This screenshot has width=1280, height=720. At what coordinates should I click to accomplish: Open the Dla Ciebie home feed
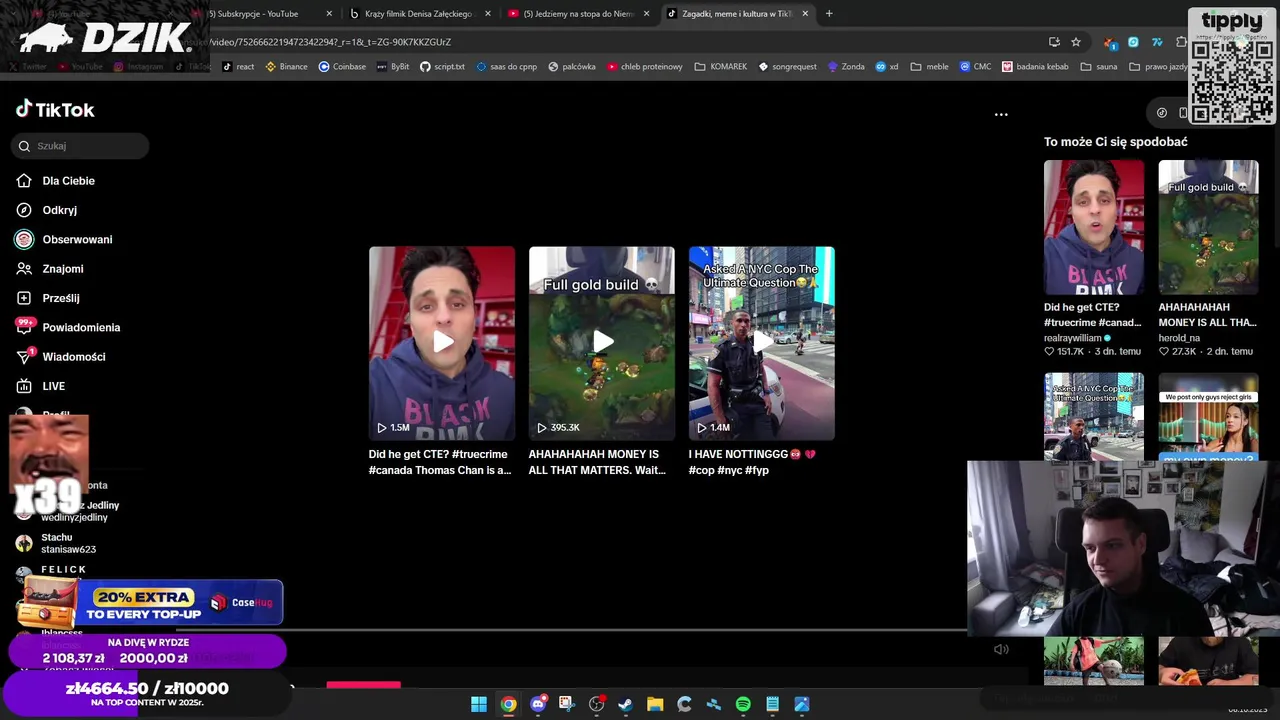[56, 181]
